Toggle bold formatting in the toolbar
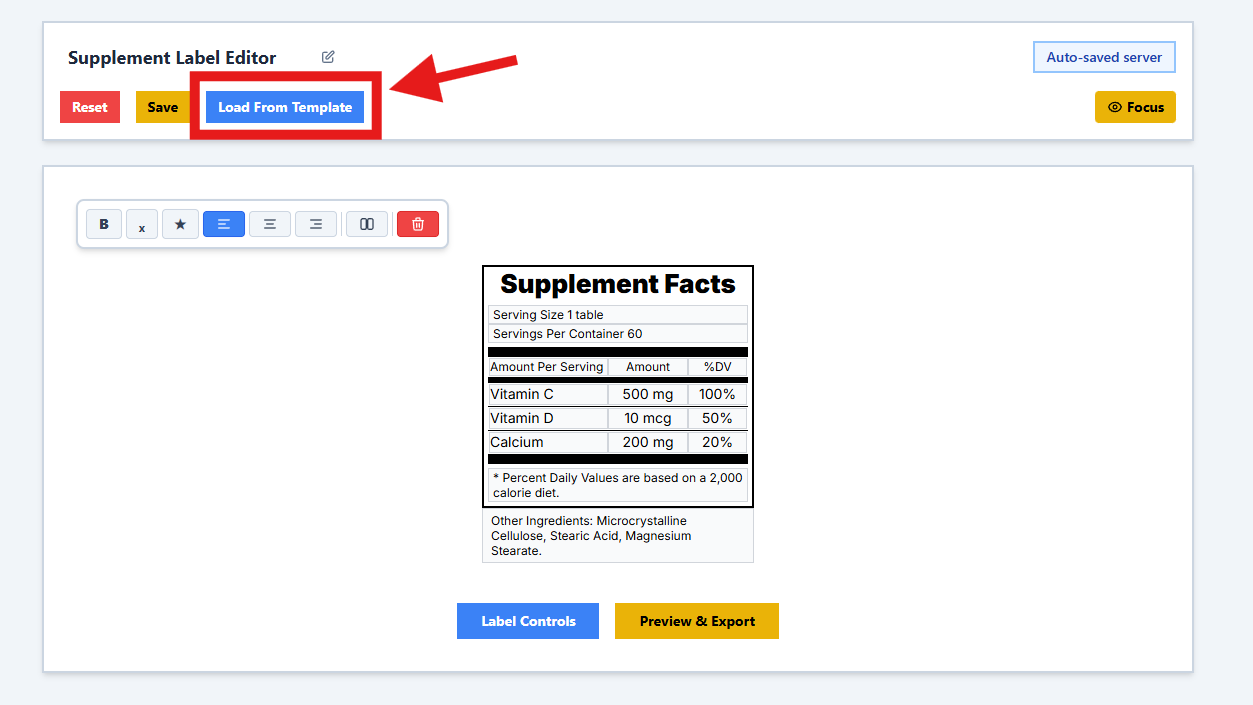The height and width of the screenshot is (705, 1253). pos(104,224)
